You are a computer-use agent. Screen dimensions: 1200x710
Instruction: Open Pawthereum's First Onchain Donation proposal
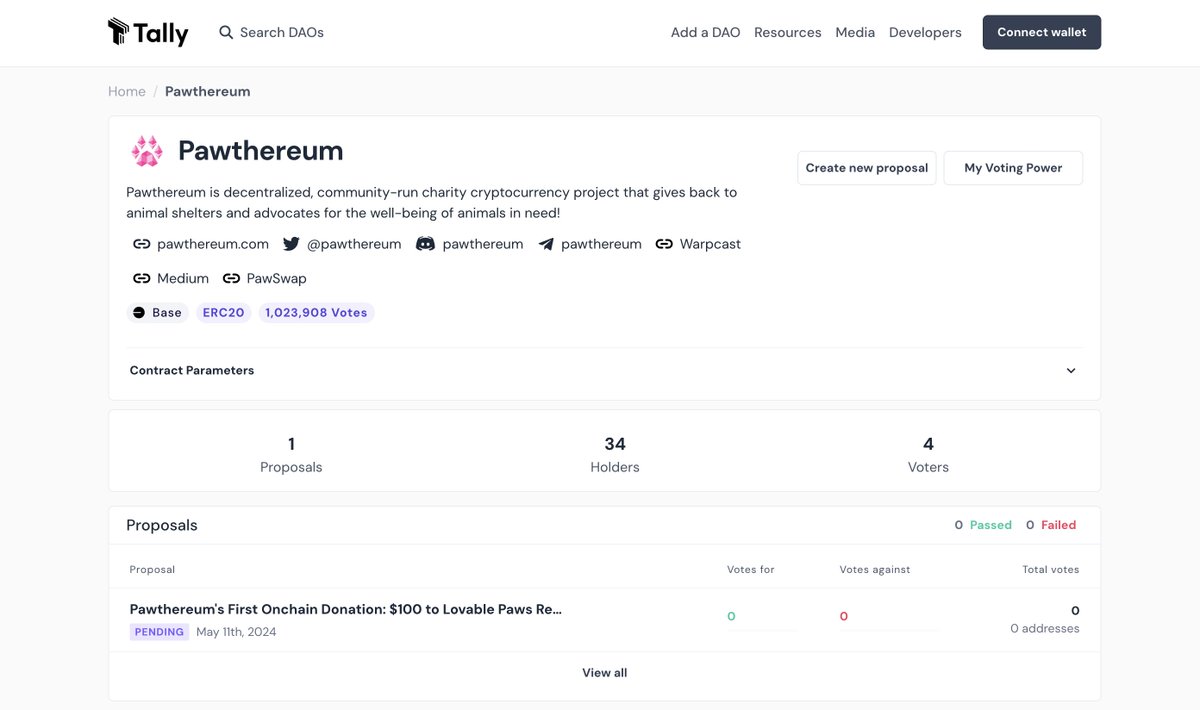pos(346,609)
